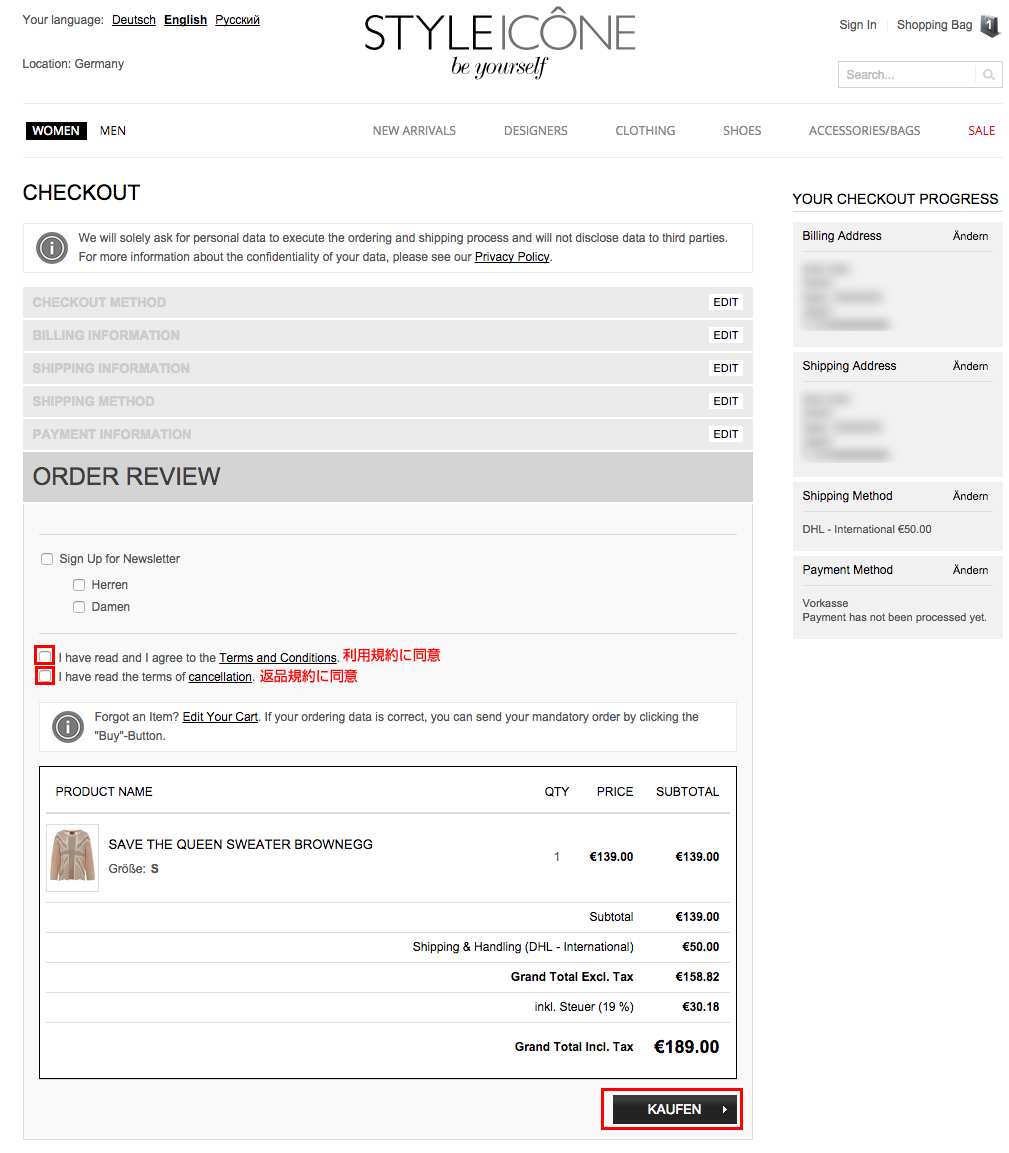Click the search magnifier icon
This screenshot has height=1153, width=1009.
click(x=988, y=75)
